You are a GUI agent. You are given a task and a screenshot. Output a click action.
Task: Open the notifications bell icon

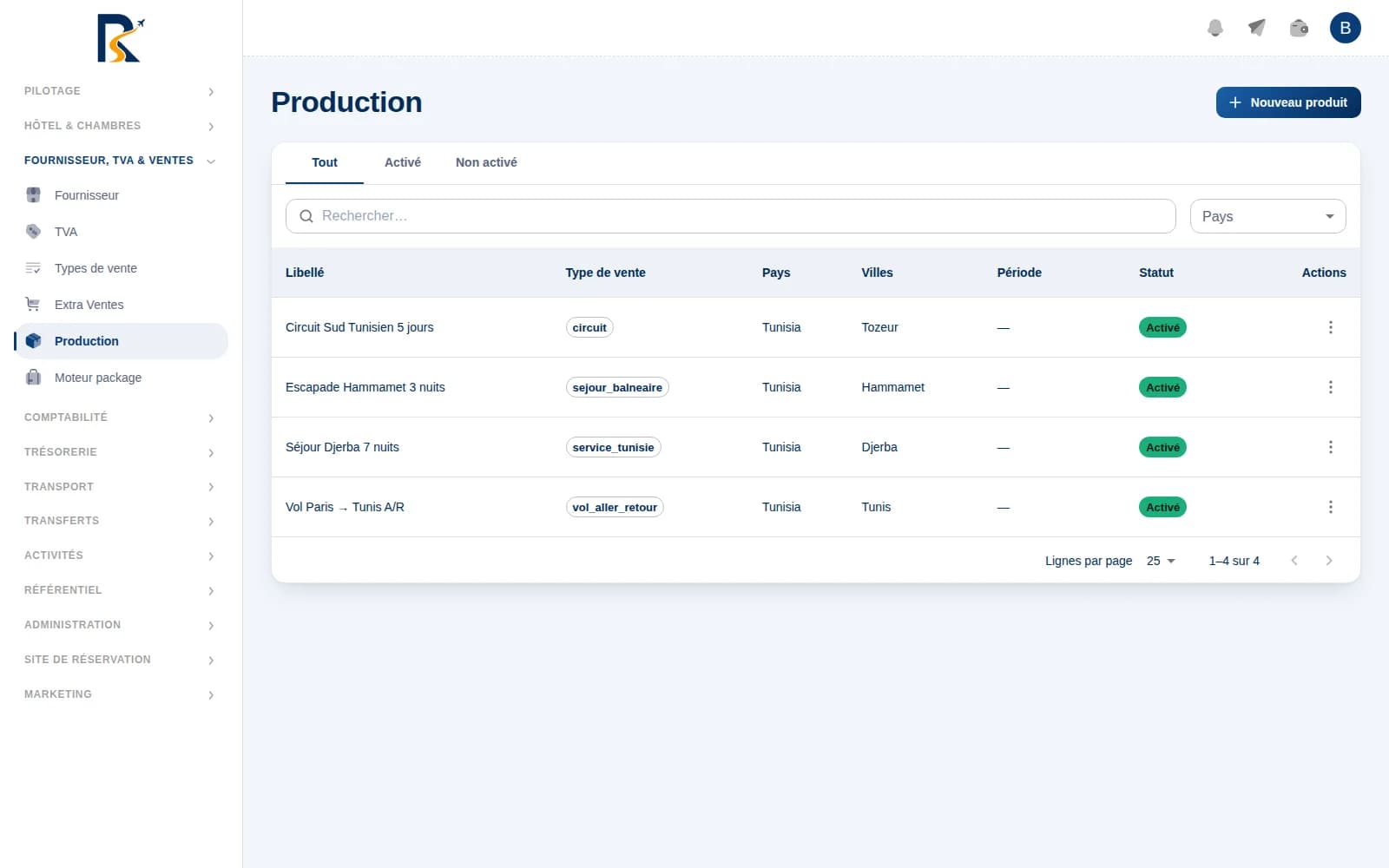1215,28
